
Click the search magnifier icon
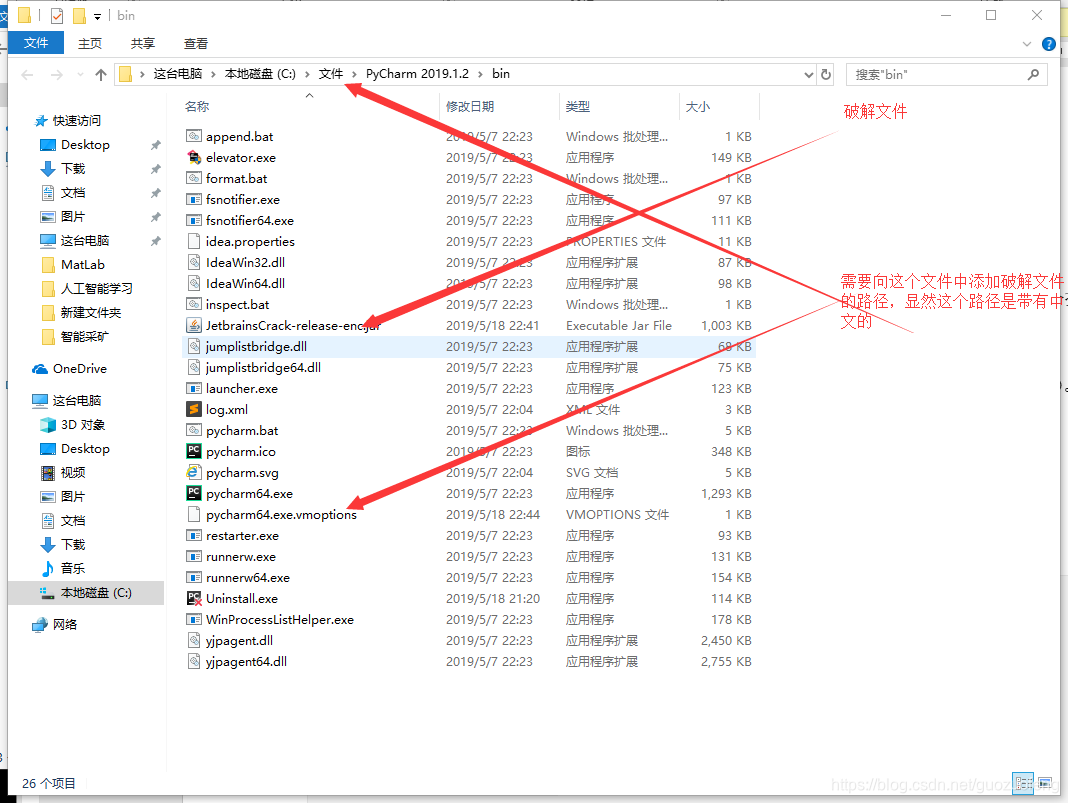click(1033, 74)
